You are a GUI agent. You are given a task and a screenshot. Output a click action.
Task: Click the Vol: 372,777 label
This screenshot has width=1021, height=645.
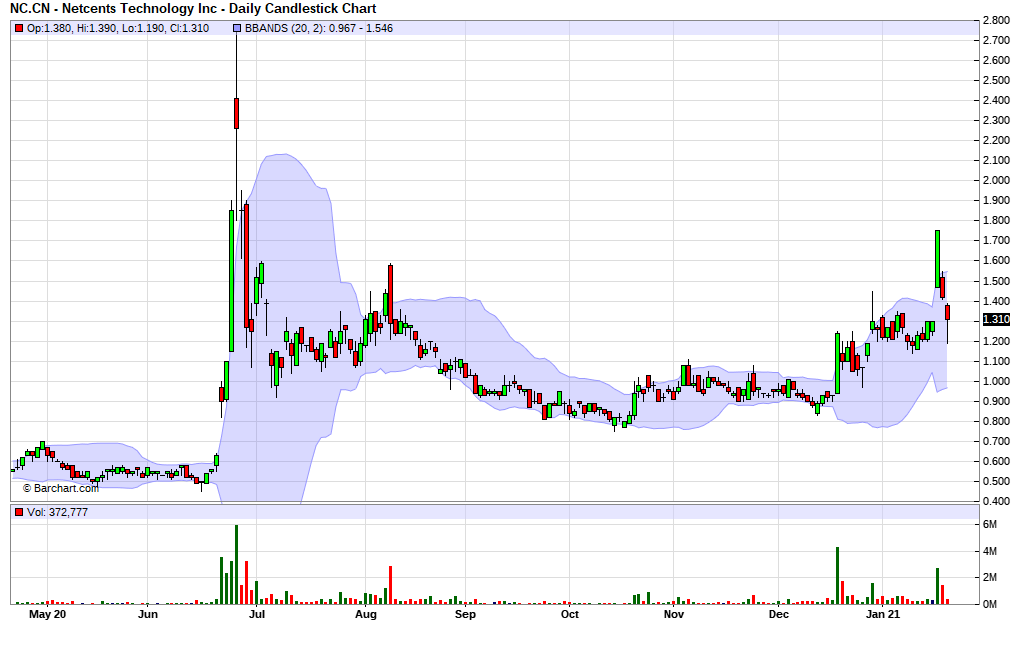[x=57, y=512]
